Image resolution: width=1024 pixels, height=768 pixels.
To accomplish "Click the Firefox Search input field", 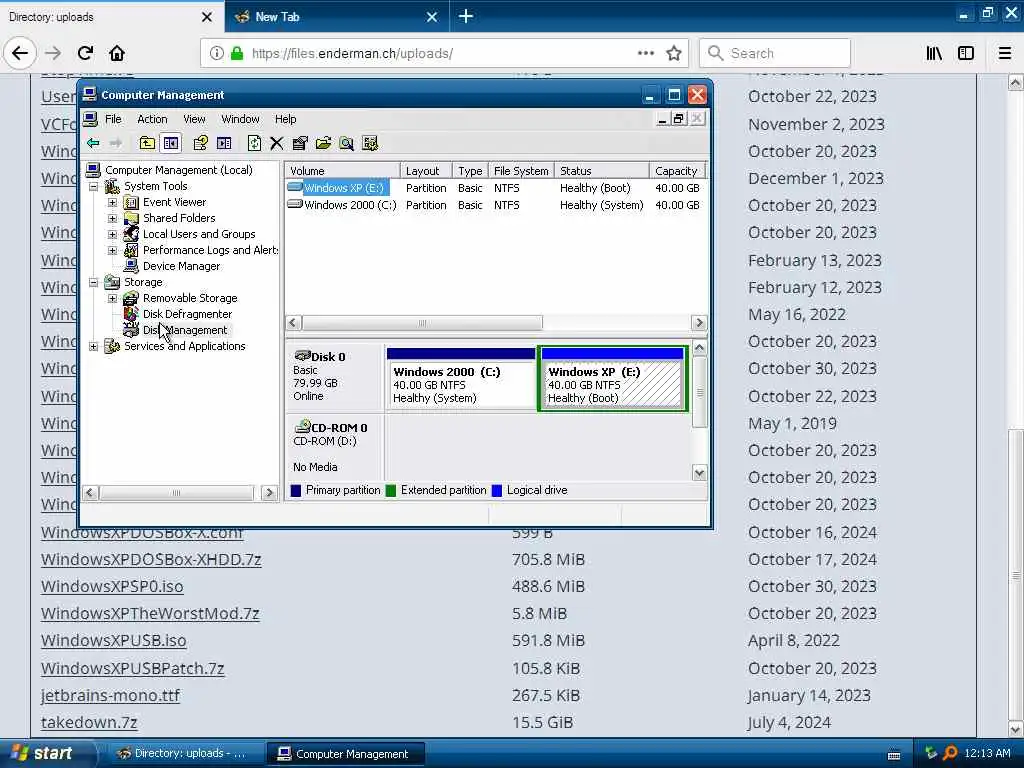I will pos(775,53).
